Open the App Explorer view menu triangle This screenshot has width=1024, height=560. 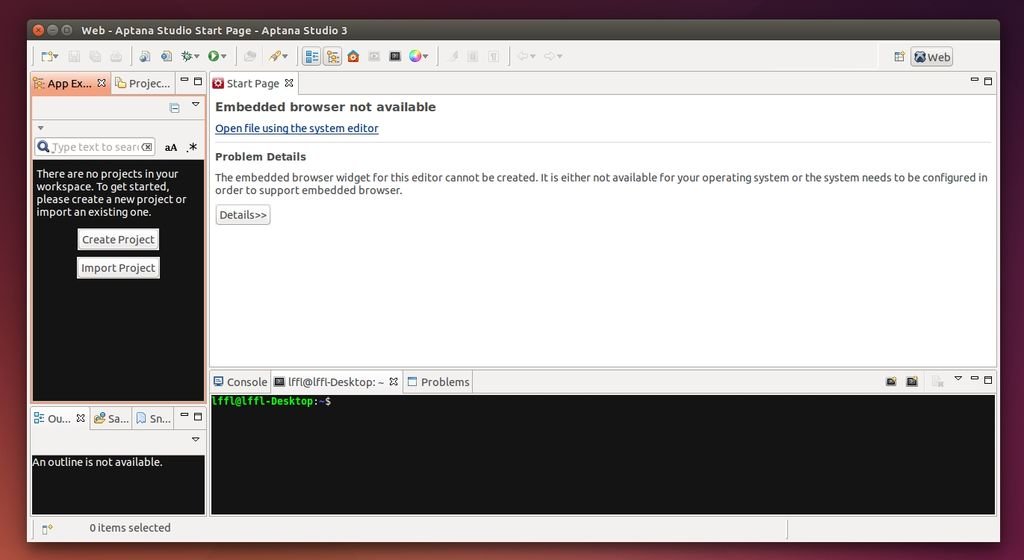coord(196,104)
